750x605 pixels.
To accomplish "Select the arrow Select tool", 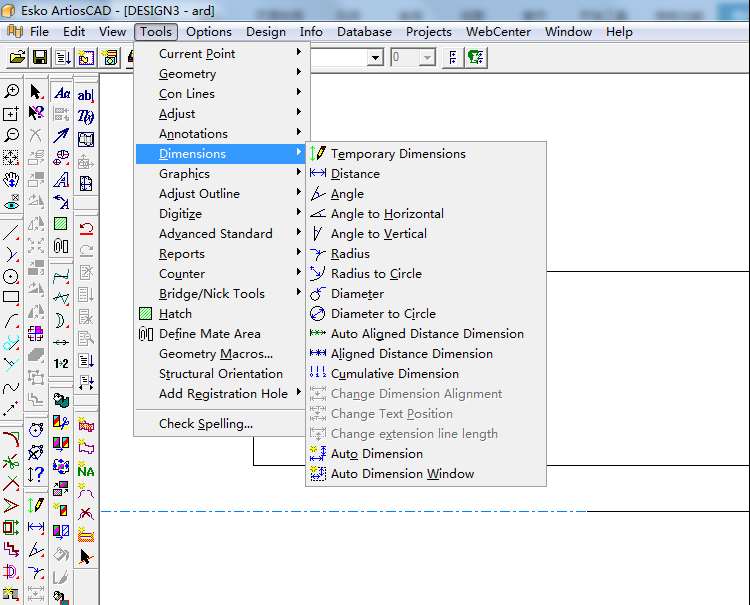I will [37, 92].
